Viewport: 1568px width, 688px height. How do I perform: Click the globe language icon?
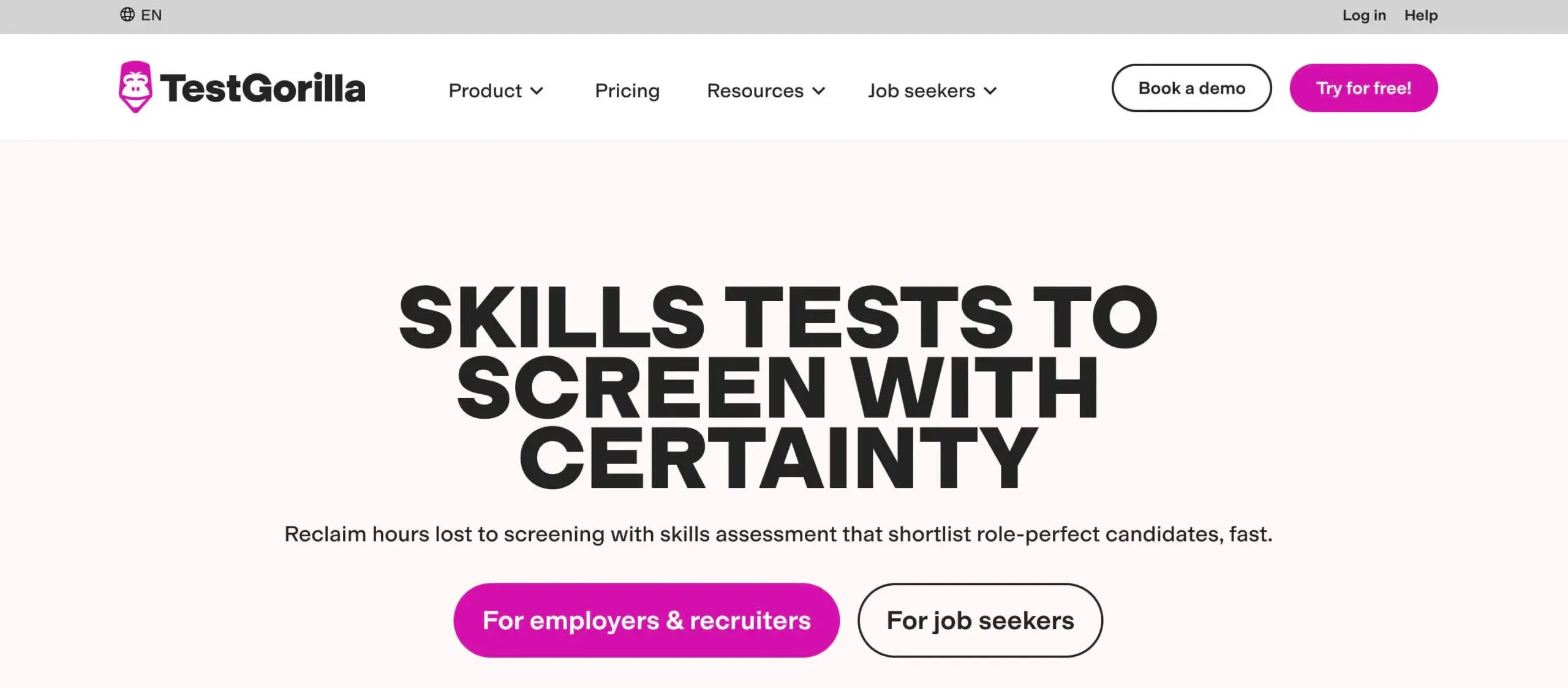127,14
